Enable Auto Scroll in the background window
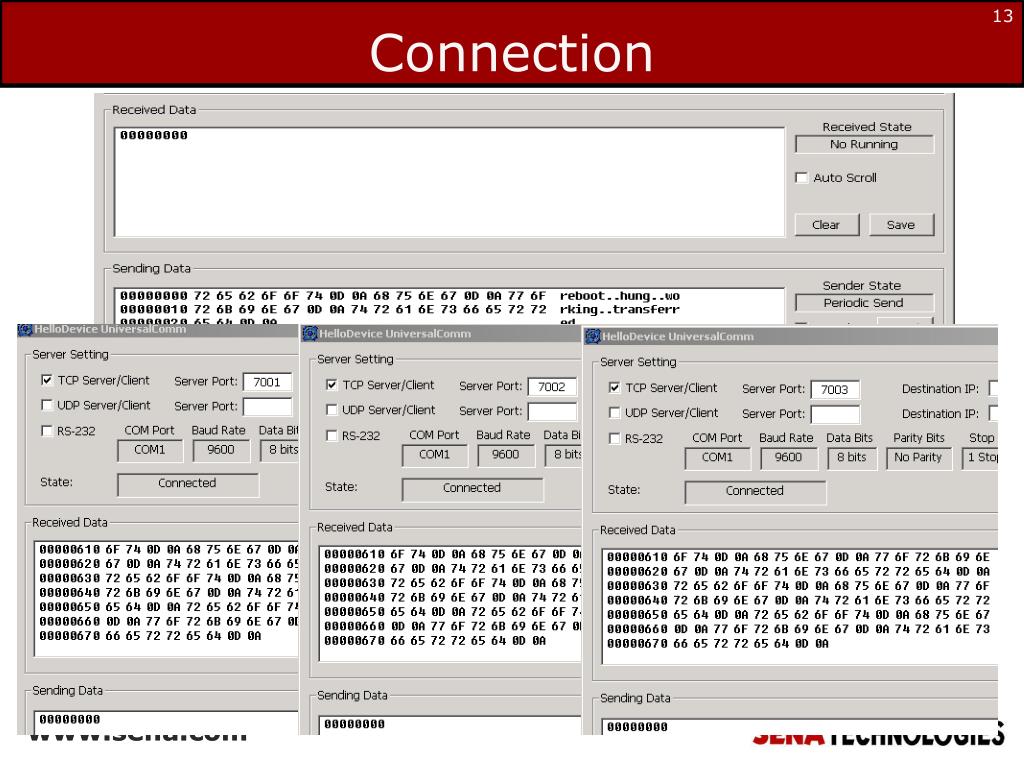Image resolution: width=1024 pixels, height=768 pixels. [x=801, y=178]
